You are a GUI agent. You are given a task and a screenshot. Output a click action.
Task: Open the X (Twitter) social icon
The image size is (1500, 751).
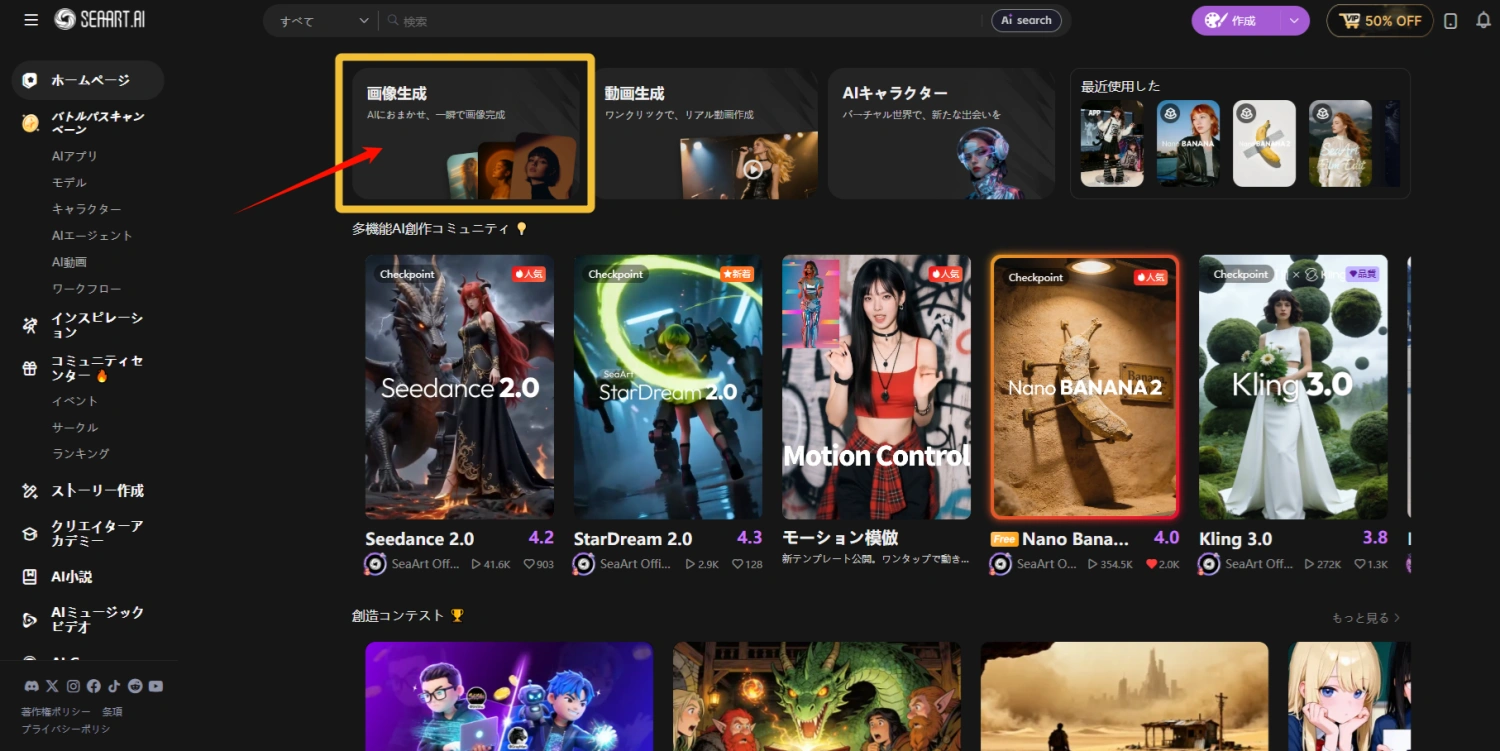pyautogui.click(x=52, y=686)
